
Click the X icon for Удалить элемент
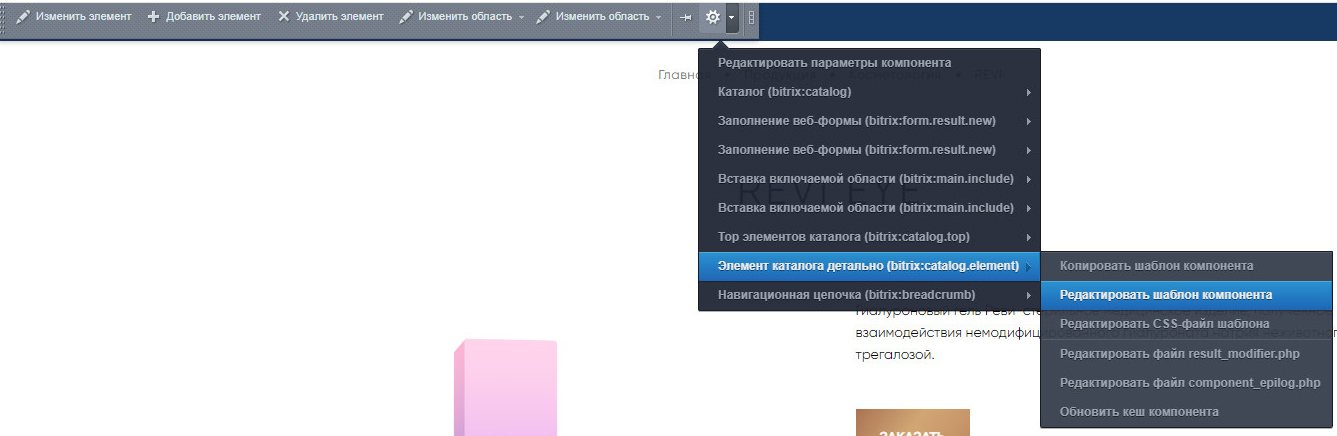(x=284, y=17)
